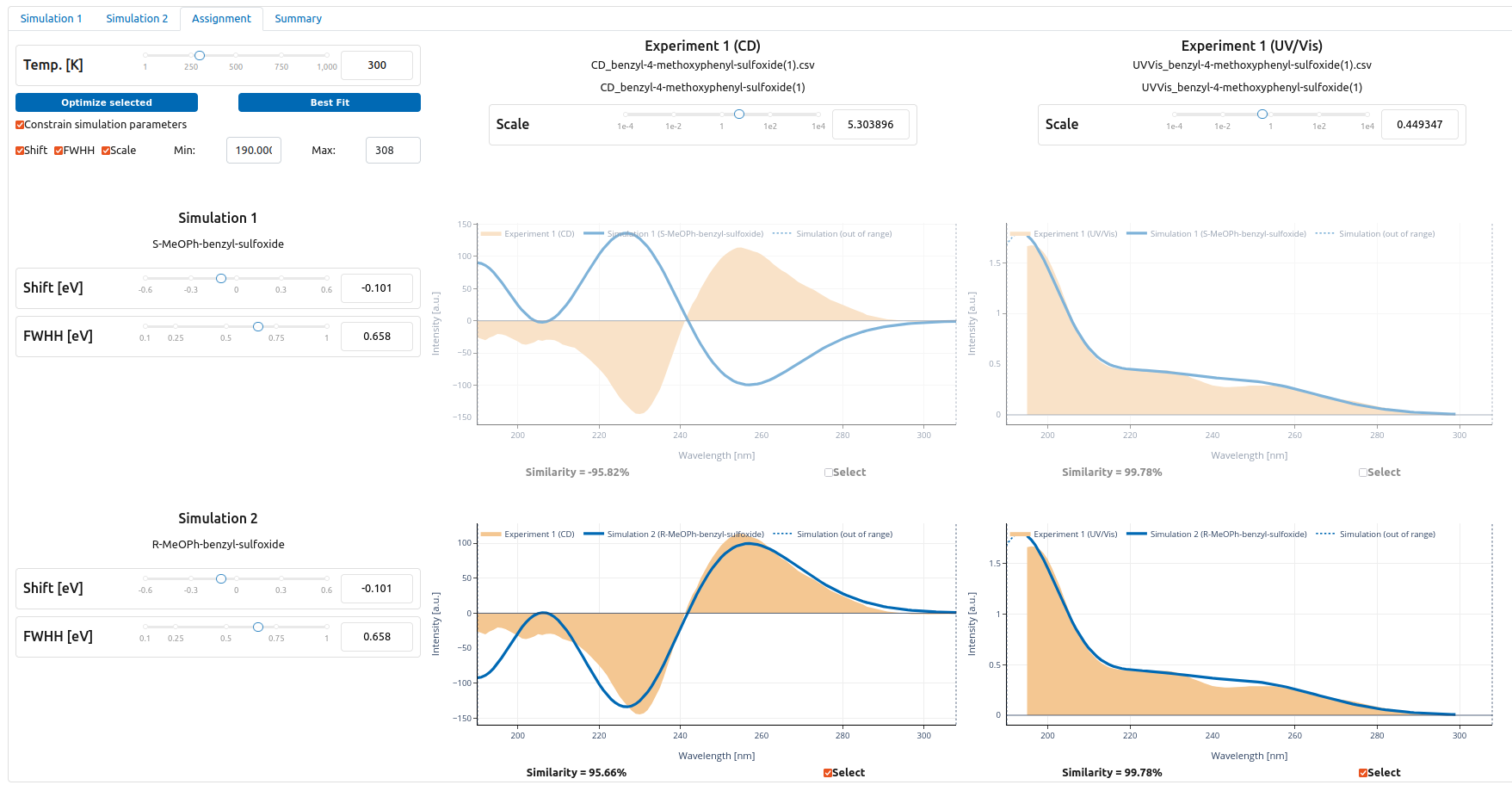Click the Experiment 1 (CD) Scale slider handle

[739, 114]
